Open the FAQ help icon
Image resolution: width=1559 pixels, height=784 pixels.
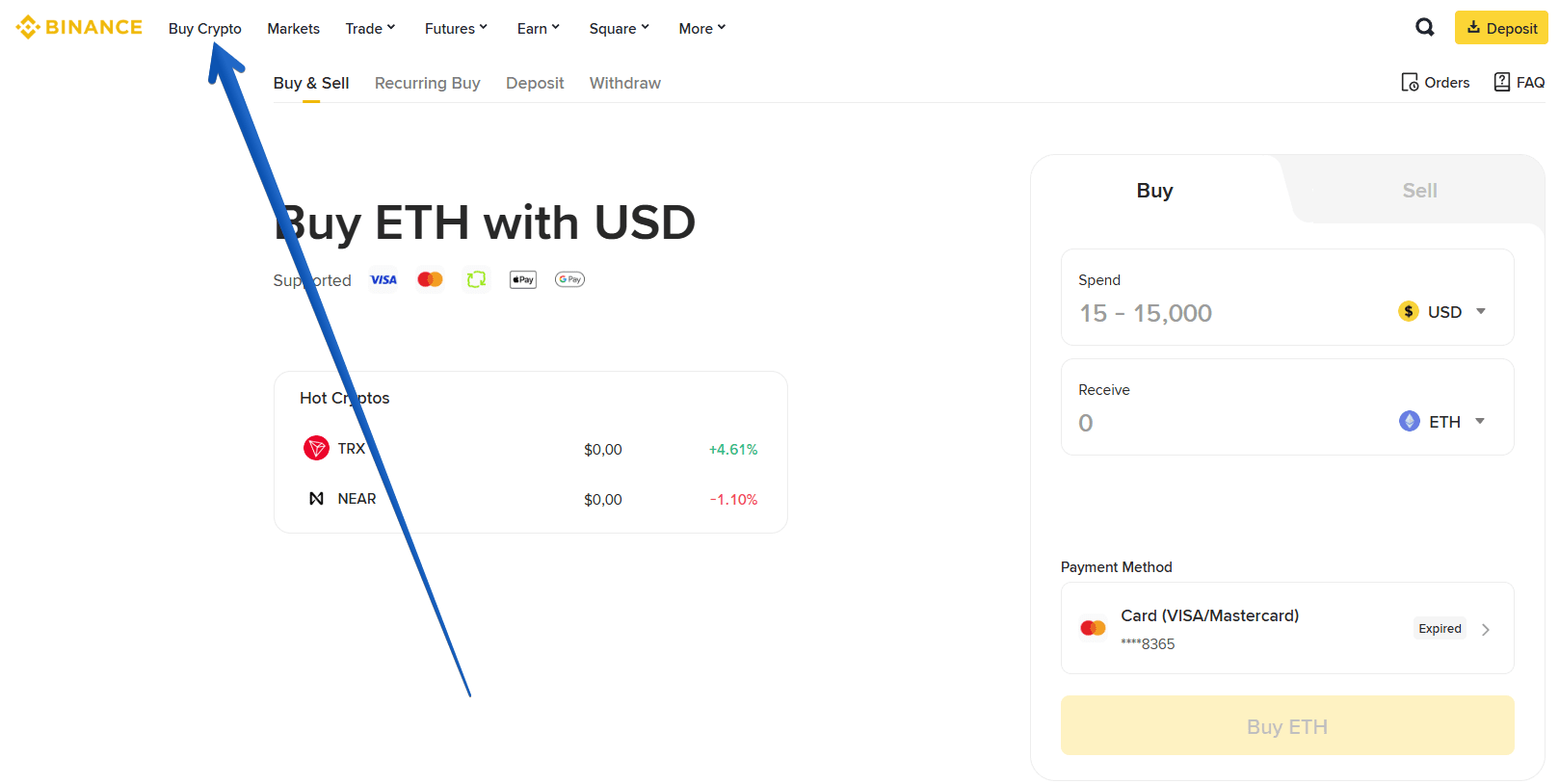click(1502, 82)
